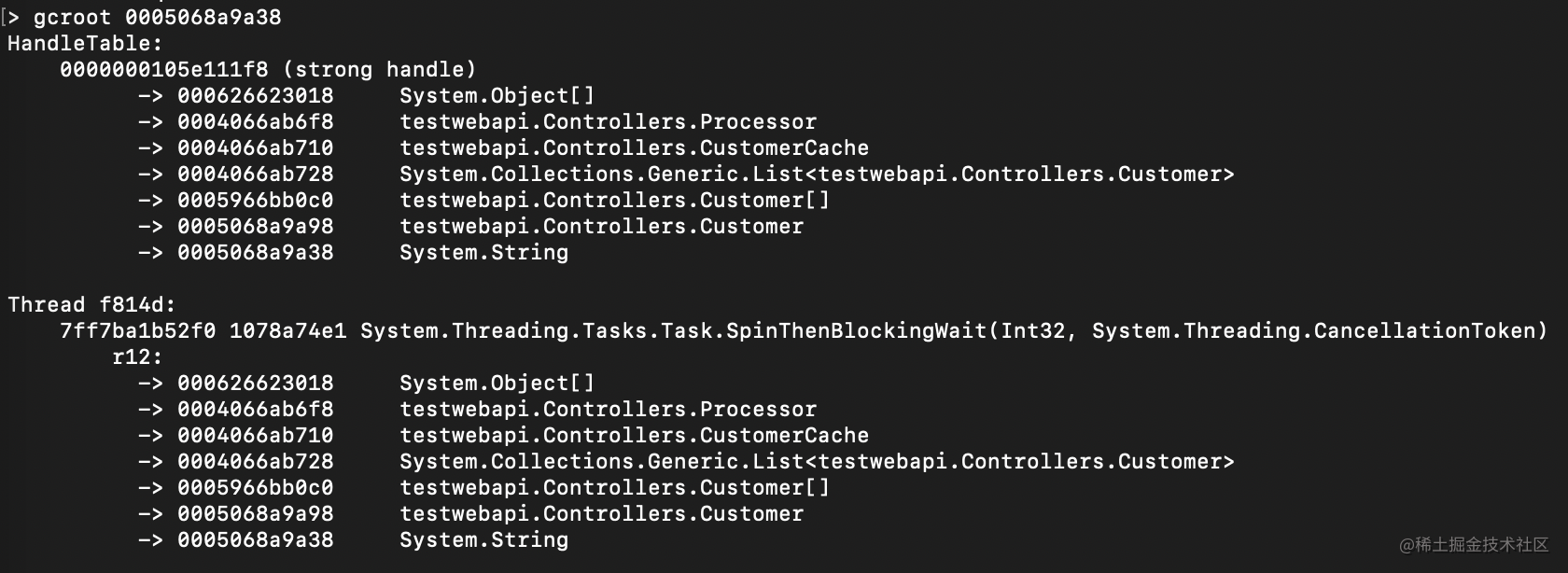Click the Int32 parameter in the thread frame
The image size is (1568, 573).
click(1032, 331)
